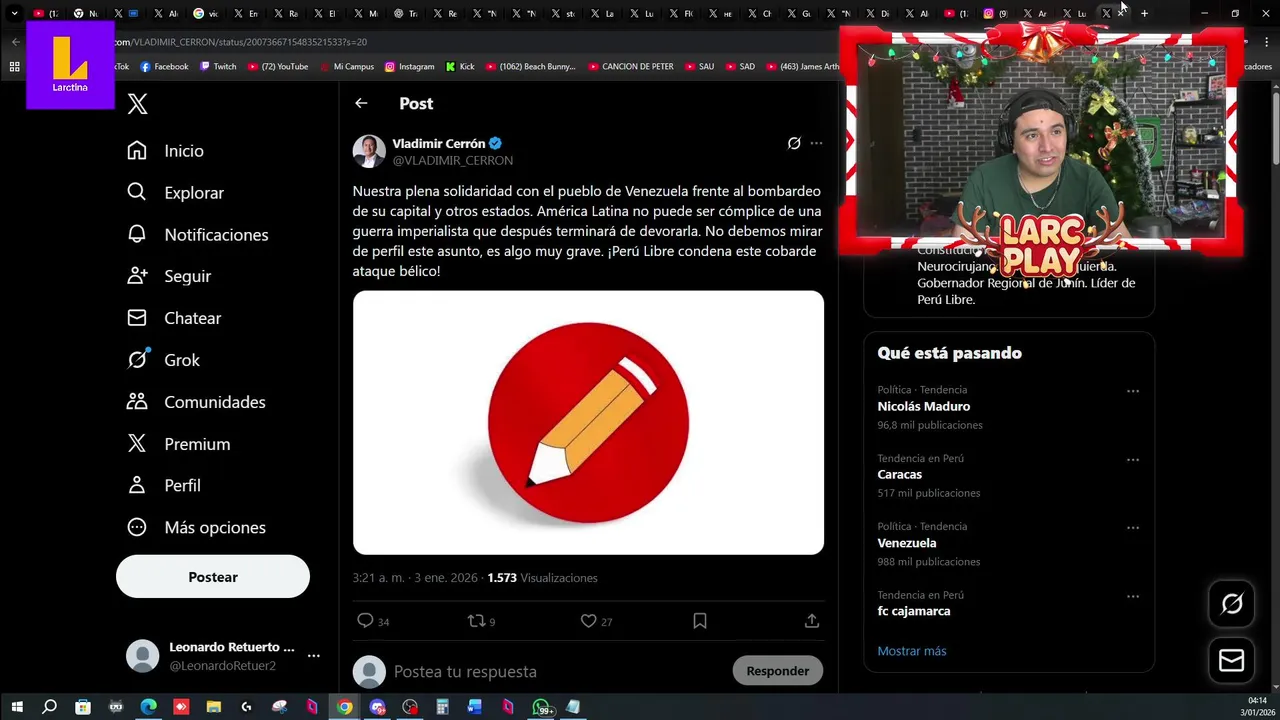Click the Grok explain icon on post
This screenshot has height=720, width=1280.
(x=794, y=143)
